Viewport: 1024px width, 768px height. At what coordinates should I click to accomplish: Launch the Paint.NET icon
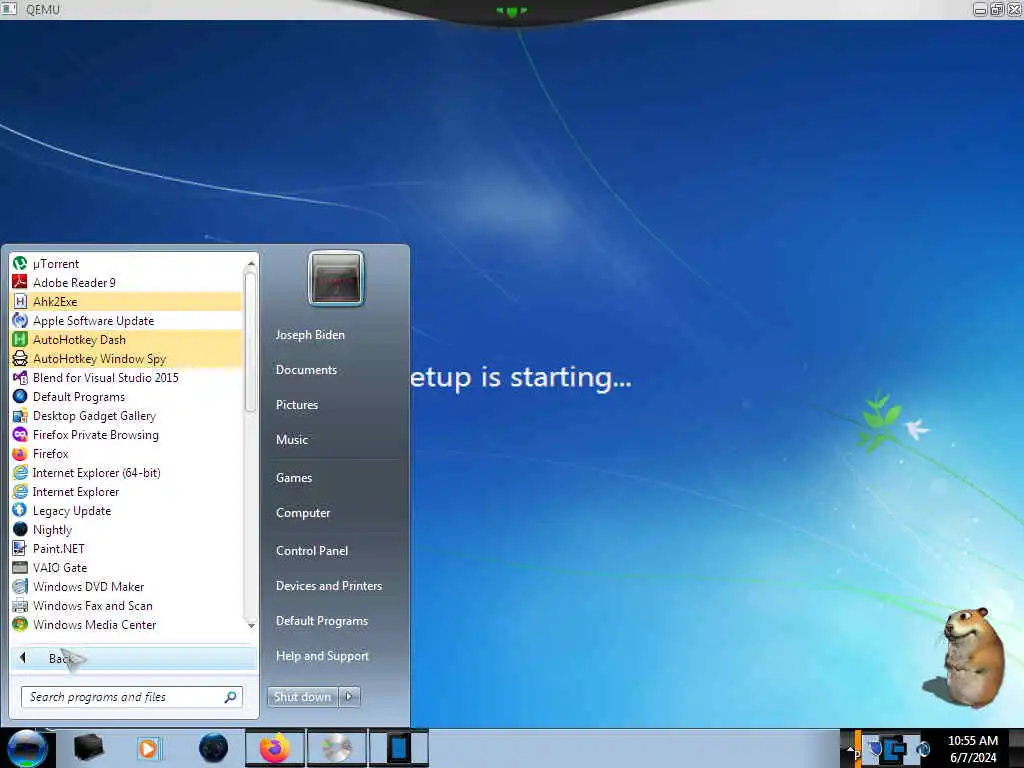[x=20, y=549]
